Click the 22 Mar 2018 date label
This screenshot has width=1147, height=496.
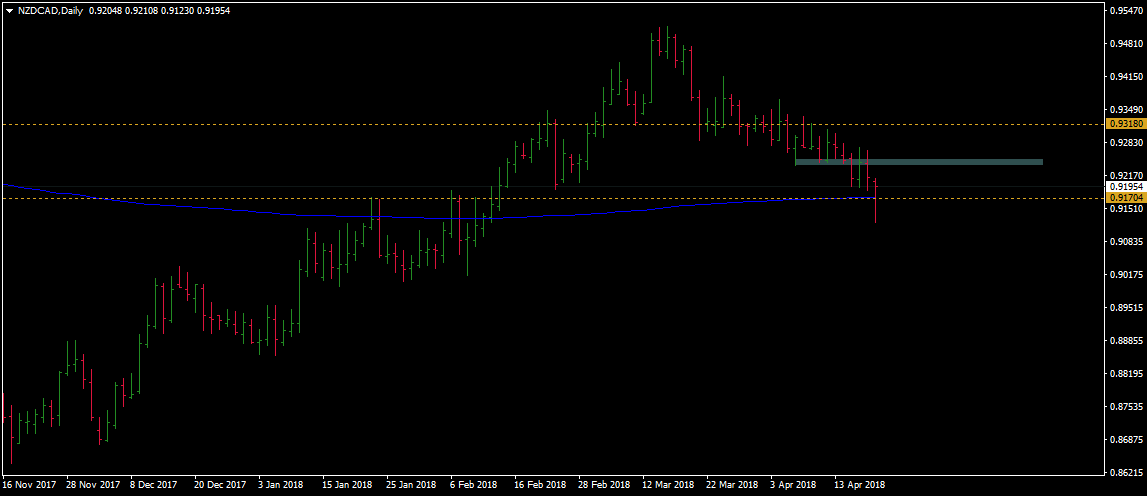tap(733, 485)
